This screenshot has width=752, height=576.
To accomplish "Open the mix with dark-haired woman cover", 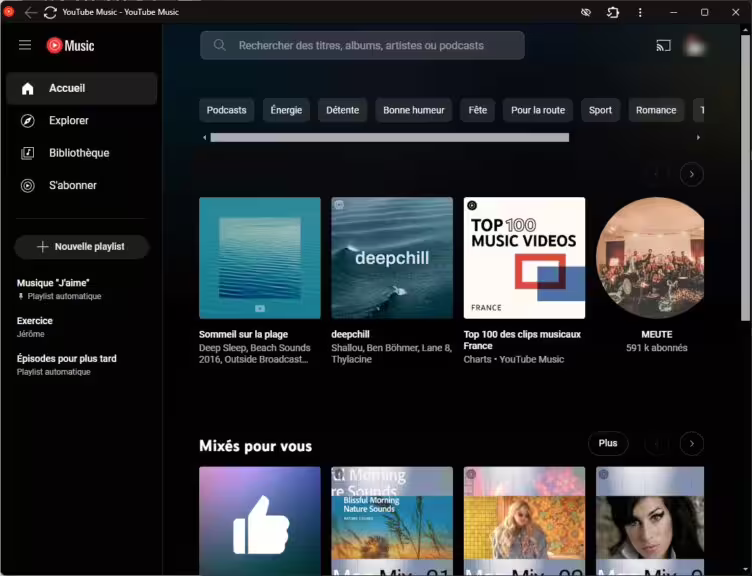I will 650,521.
